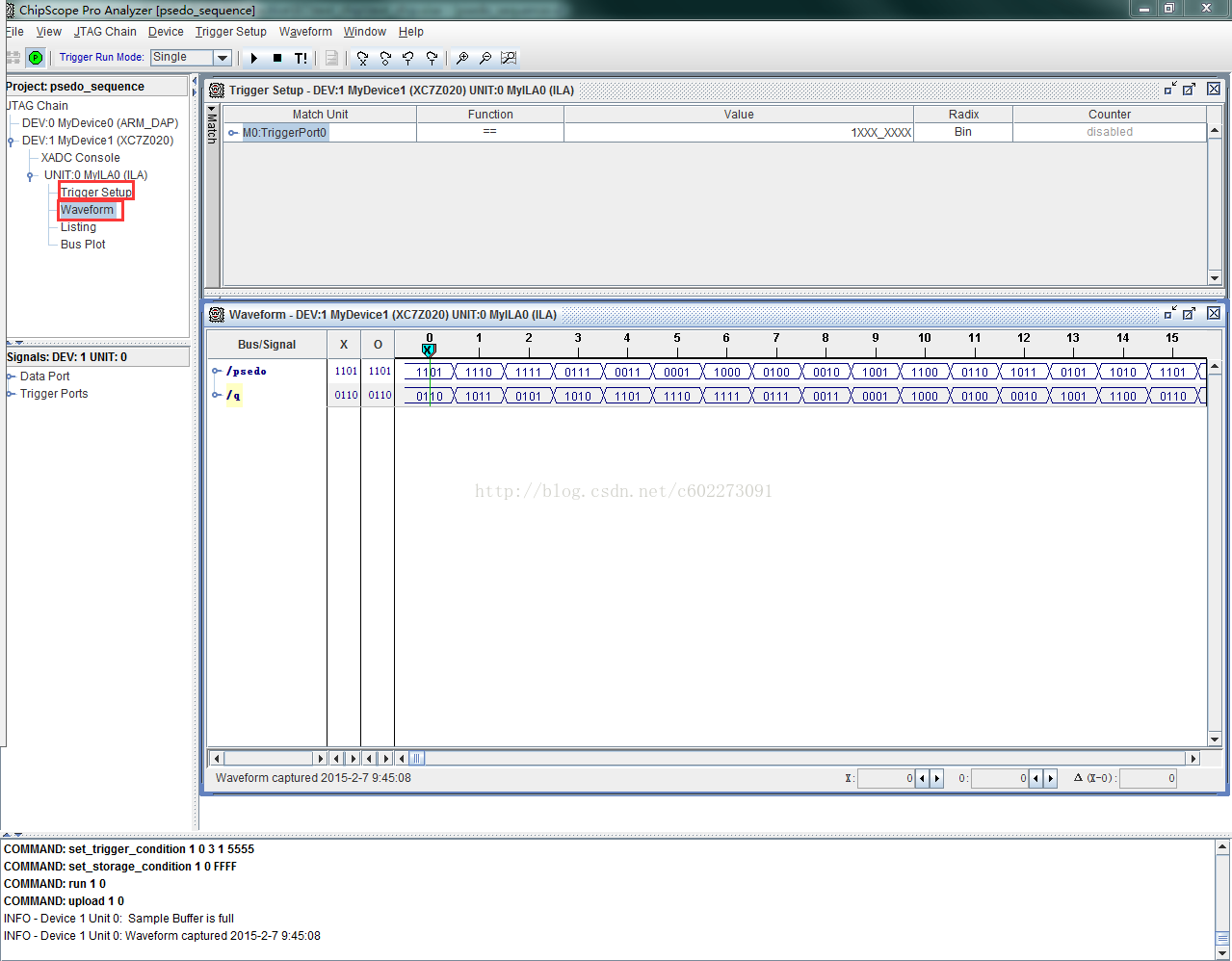Open the Trigger Setup menu

[231, 32]
